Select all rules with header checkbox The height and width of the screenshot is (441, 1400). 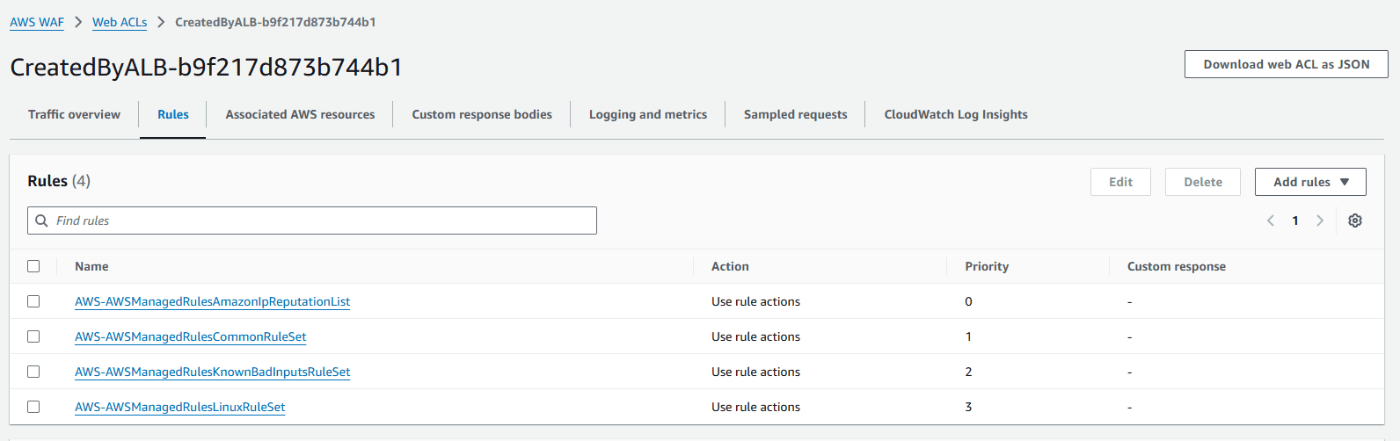tap(34, 266)
